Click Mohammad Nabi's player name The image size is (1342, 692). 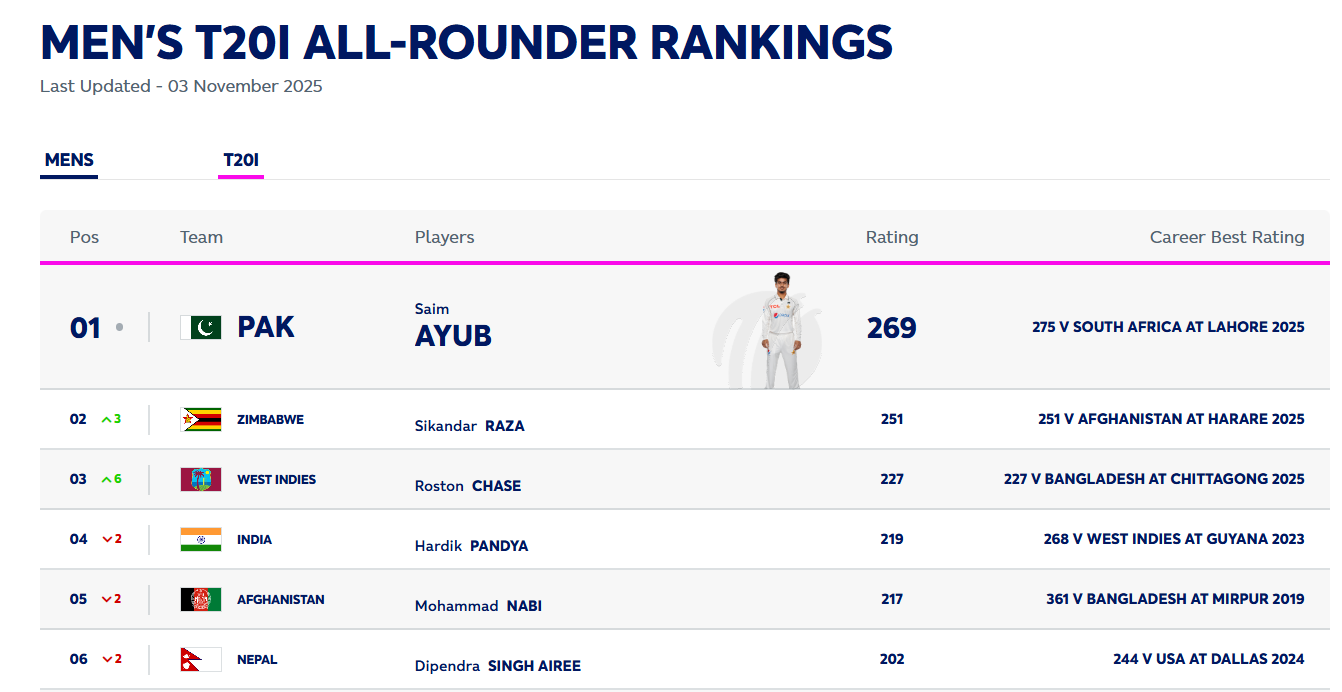[478, 606]
